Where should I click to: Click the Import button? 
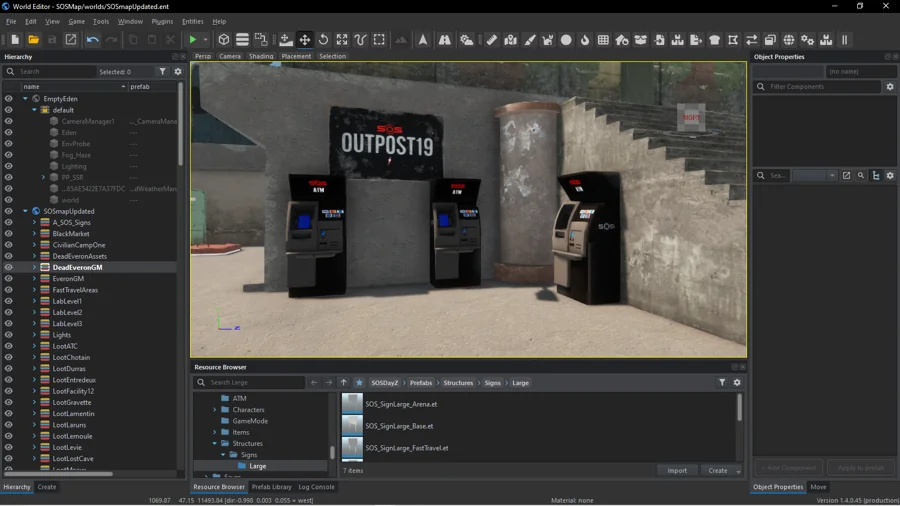coord(677,470)
